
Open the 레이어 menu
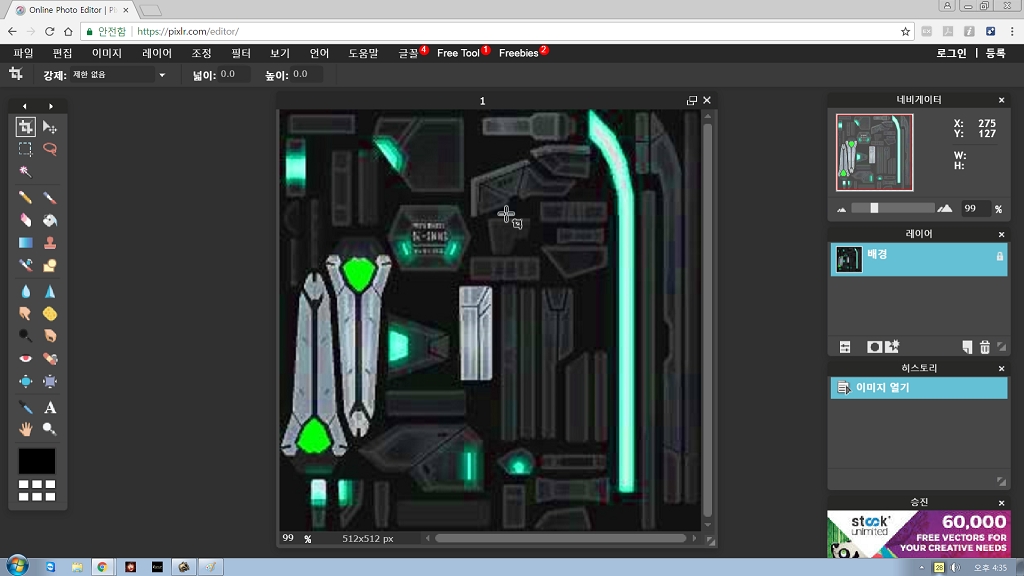click(x=157, y=53)
